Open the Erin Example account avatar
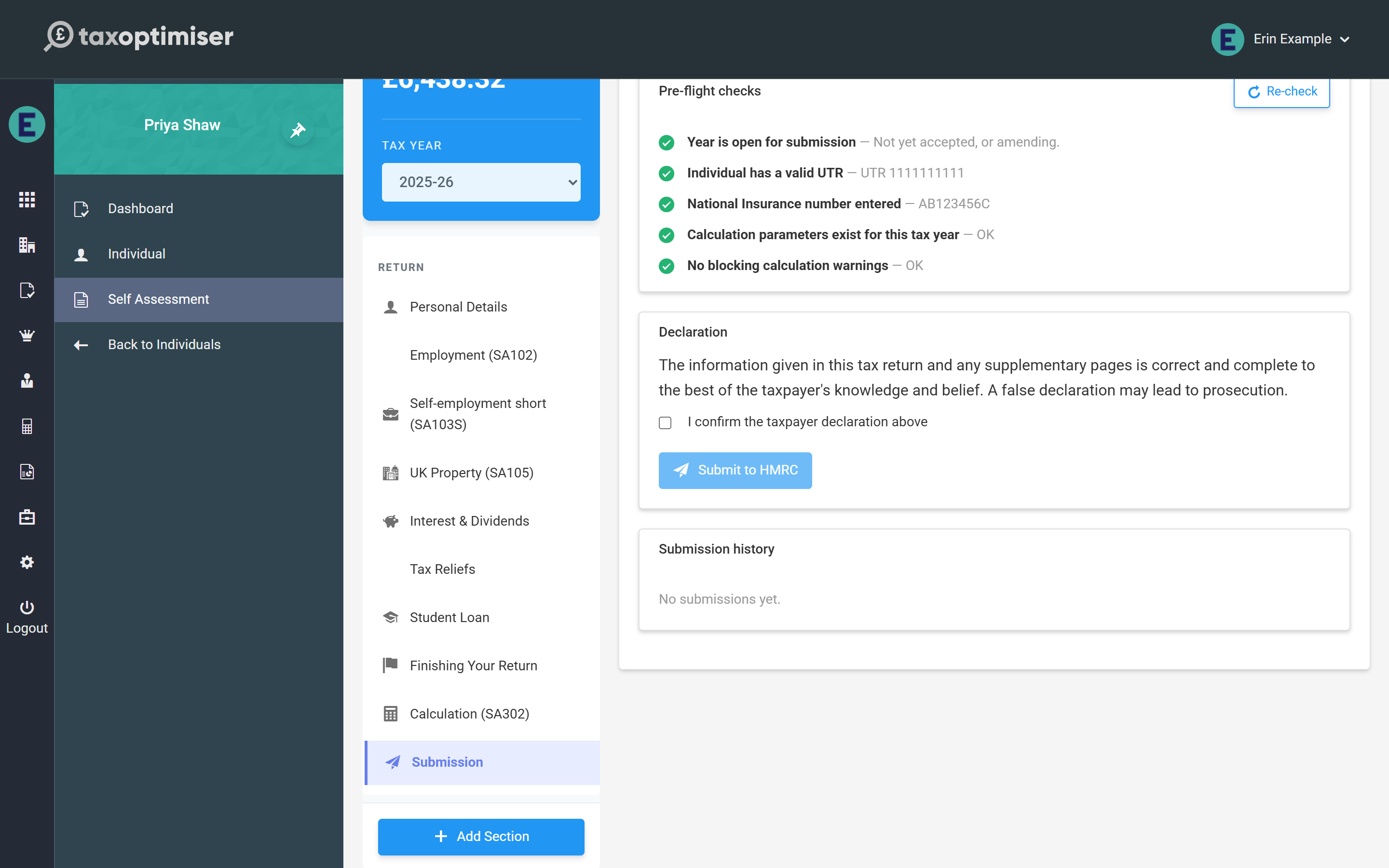 coord(1227,39)
